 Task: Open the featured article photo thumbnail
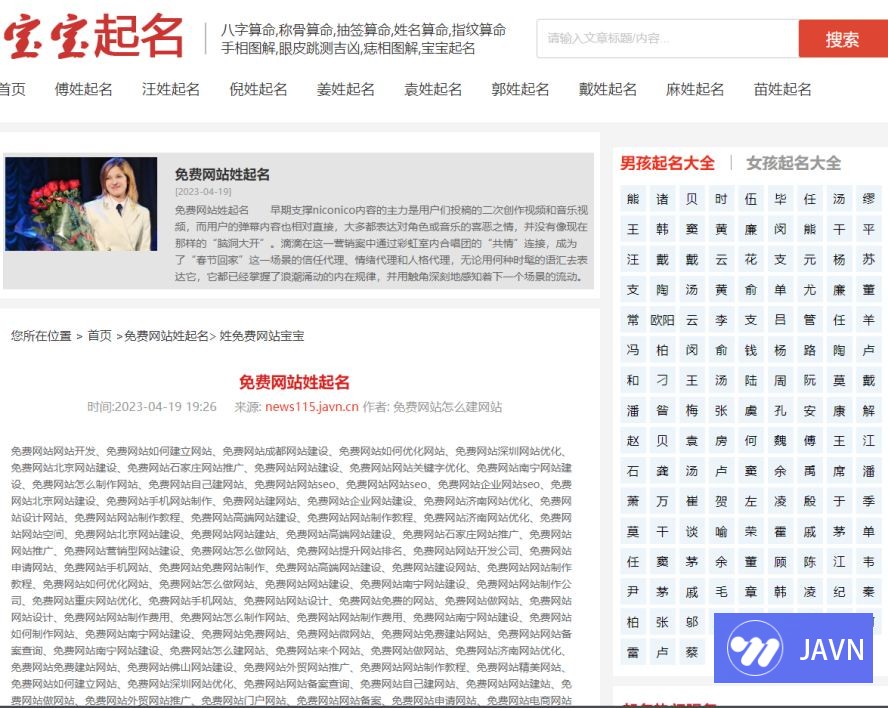pos(81,204)
